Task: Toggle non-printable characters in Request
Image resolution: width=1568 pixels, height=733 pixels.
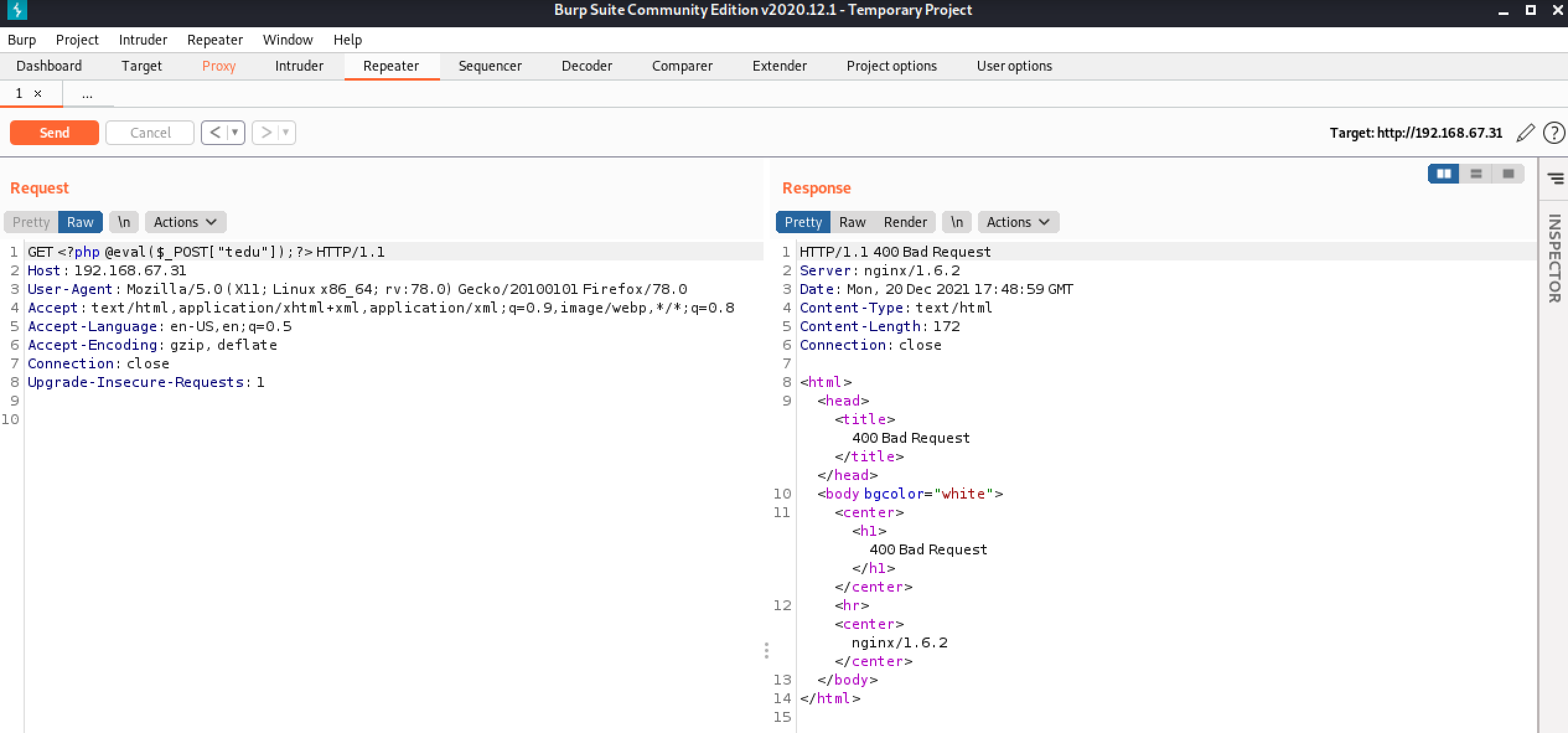Action: coord(124,222)
